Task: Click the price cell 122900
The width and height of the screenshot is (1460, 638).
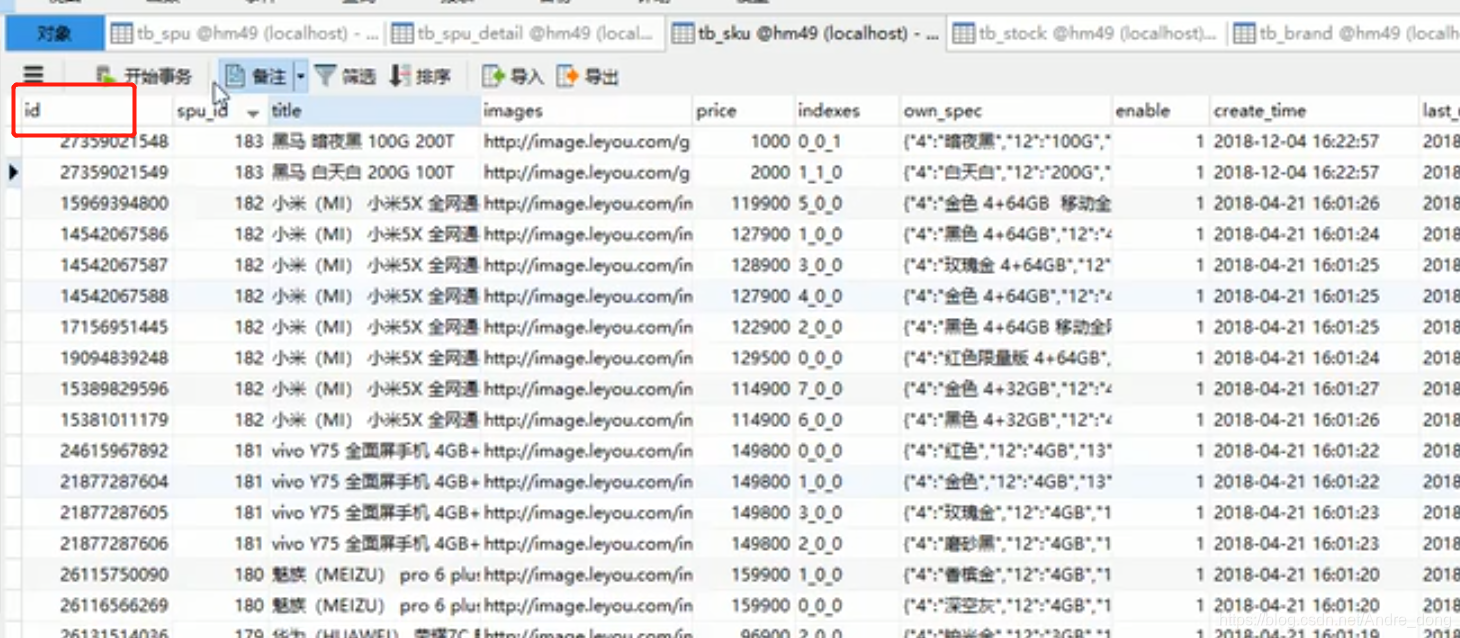Action: 743,327
